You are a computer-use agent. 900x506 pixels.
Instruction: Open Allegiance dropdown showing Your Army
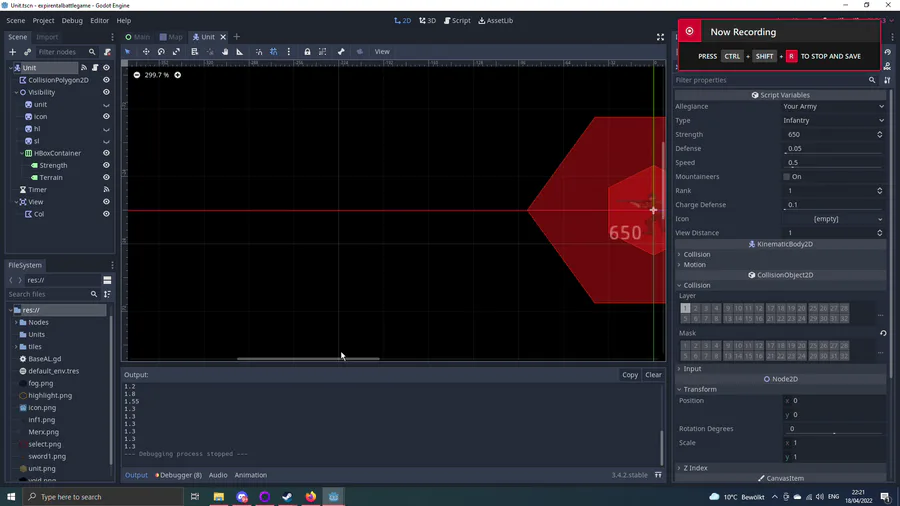pos(833,107)
